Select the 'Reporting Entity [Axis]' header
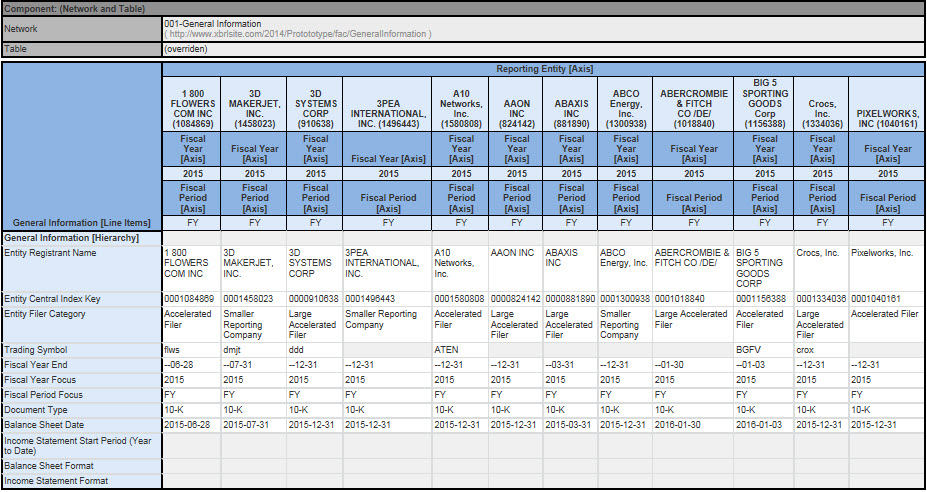927x492 pixels. [544, 69]
